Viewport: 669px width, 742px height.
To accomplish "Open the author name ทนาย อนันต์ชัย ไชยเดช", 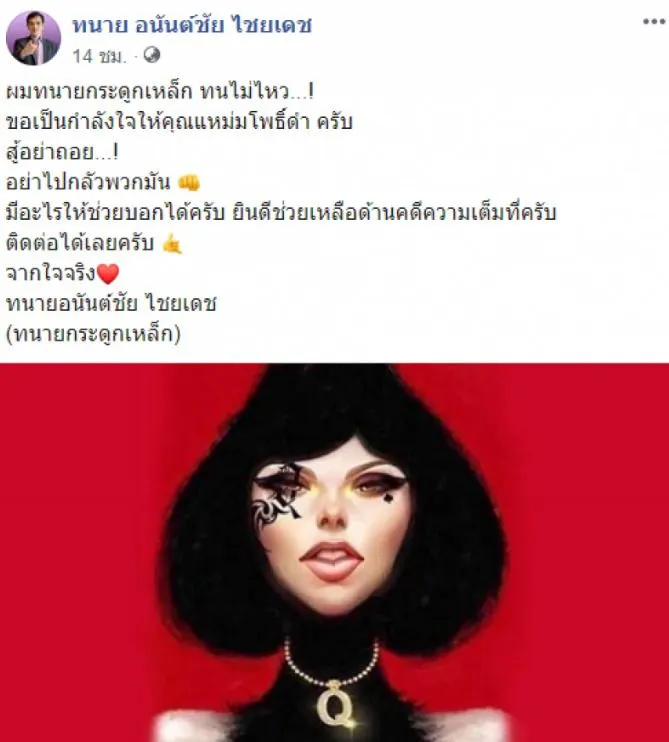I will 192,25.
